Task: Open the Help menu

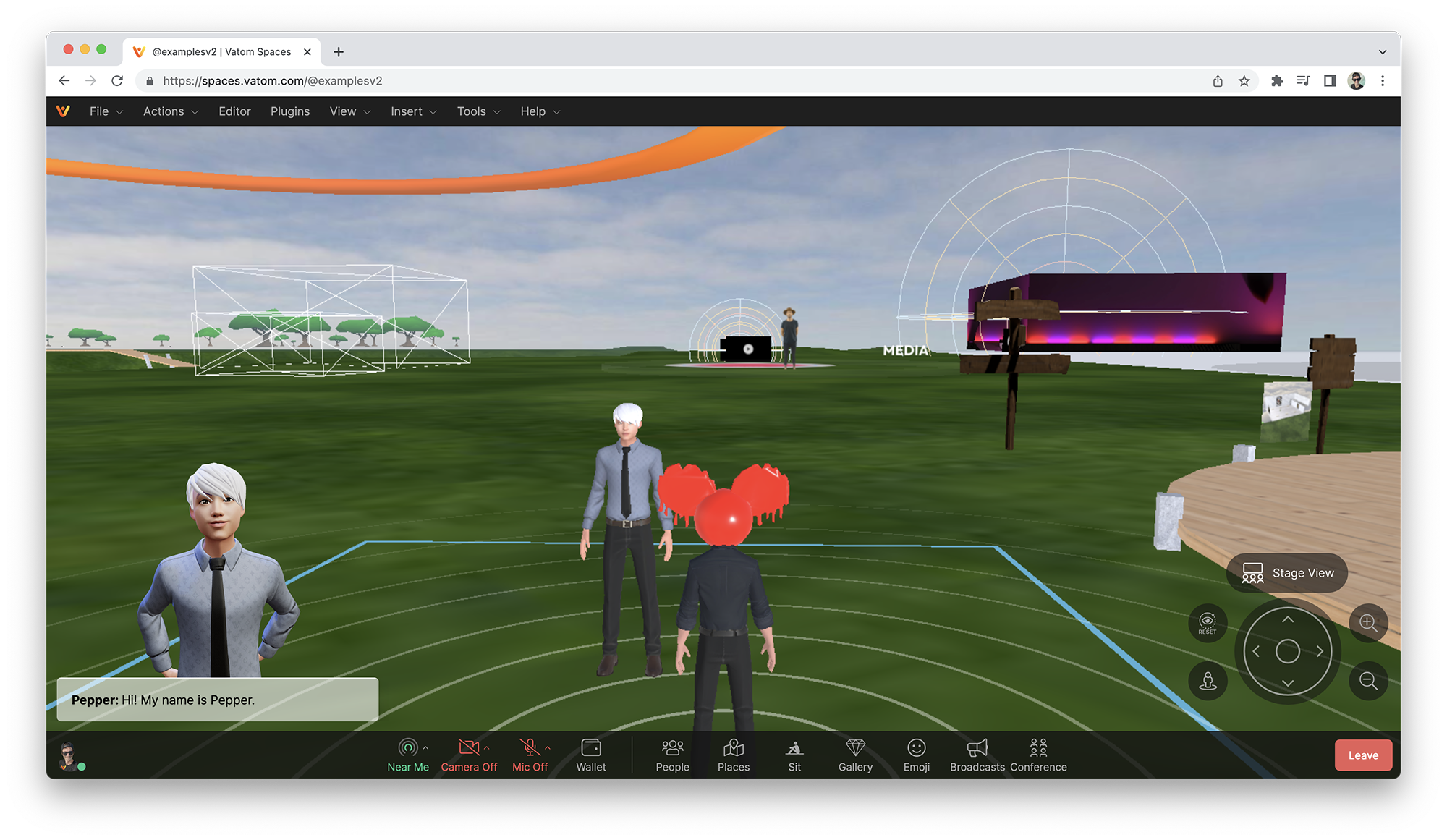Action: [x=540, y=111]
